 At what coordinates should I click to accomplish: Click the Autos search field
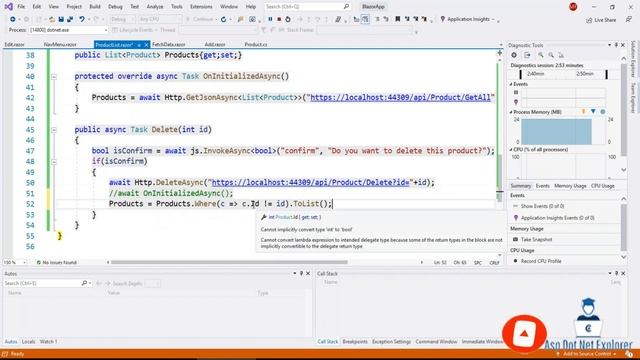pyautogui.click(x=42, y=283)
